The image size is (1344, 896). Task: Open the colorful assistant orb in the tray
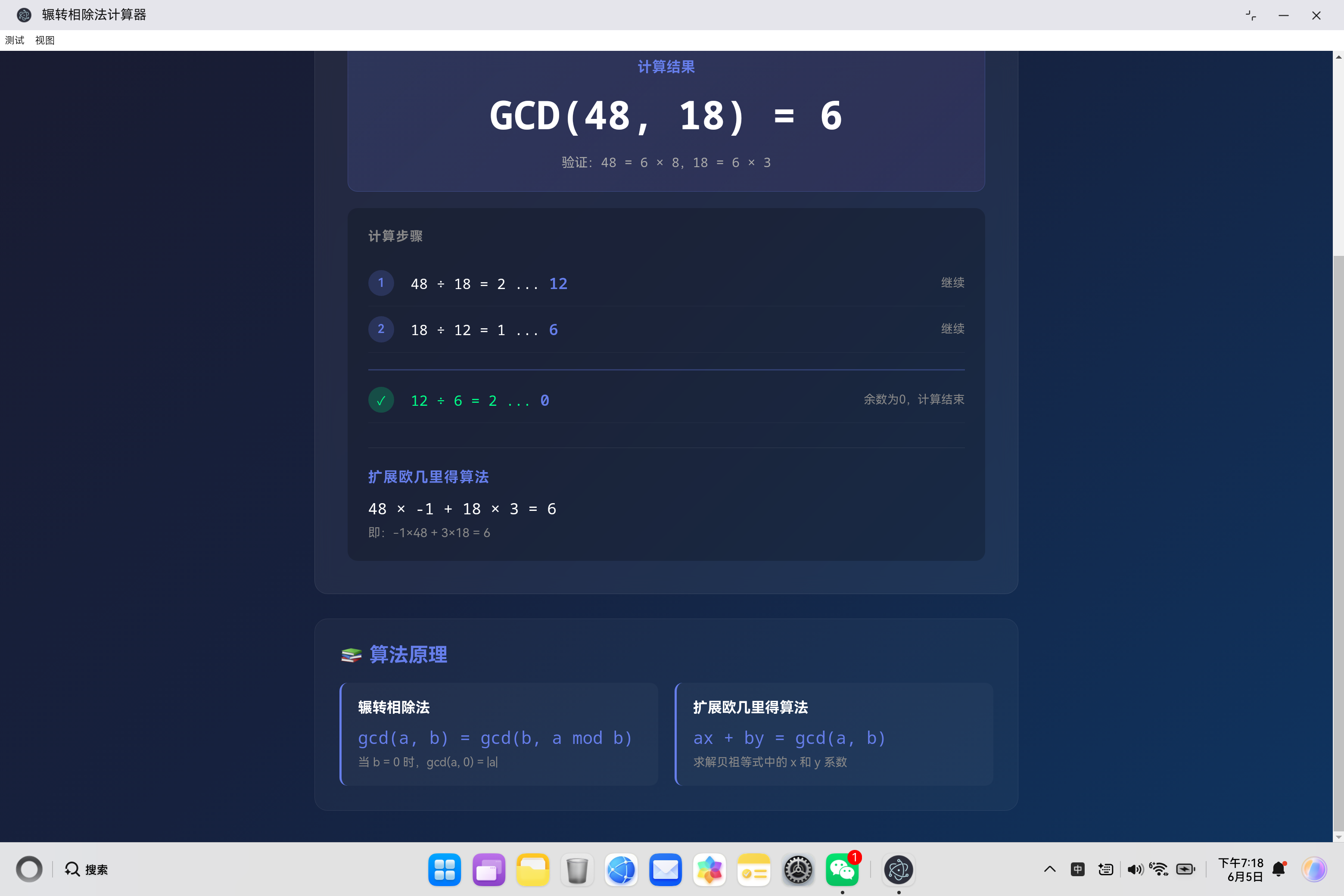[1314, 869]
